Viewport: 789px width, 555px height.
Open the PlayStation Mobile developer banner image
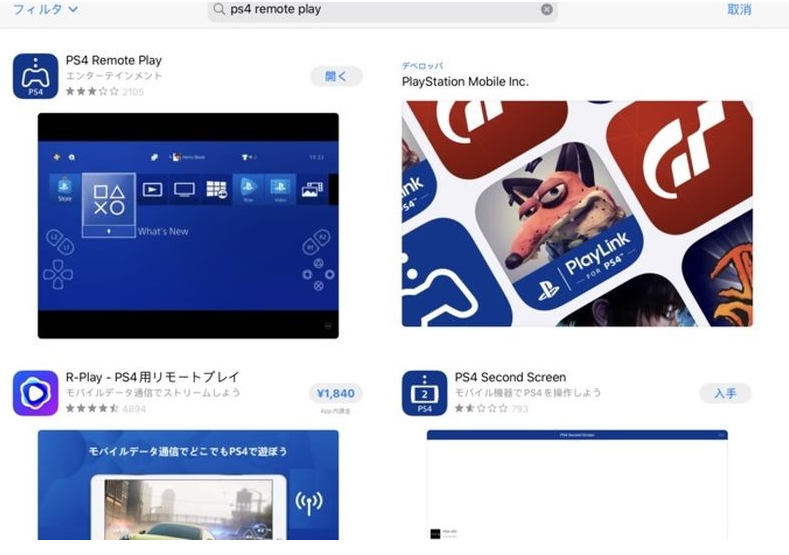[577, 214]
